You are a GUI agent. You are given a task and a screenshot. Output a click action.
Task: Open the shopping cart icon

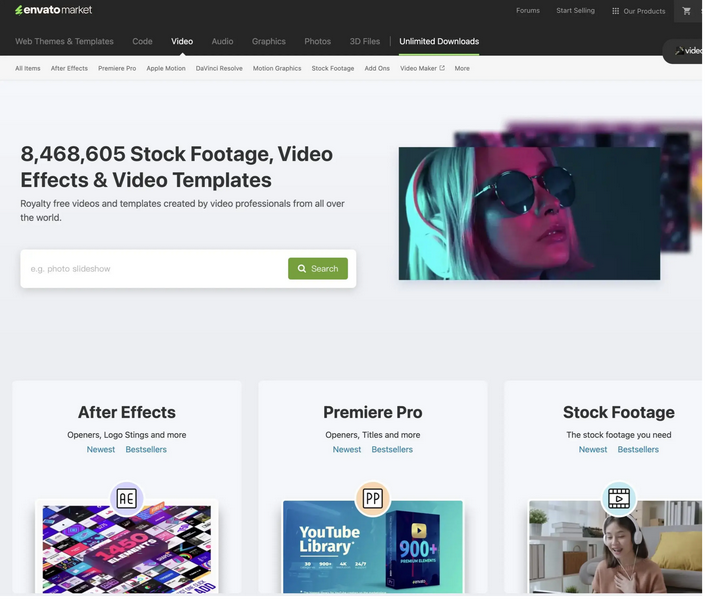tap(686, 11)
